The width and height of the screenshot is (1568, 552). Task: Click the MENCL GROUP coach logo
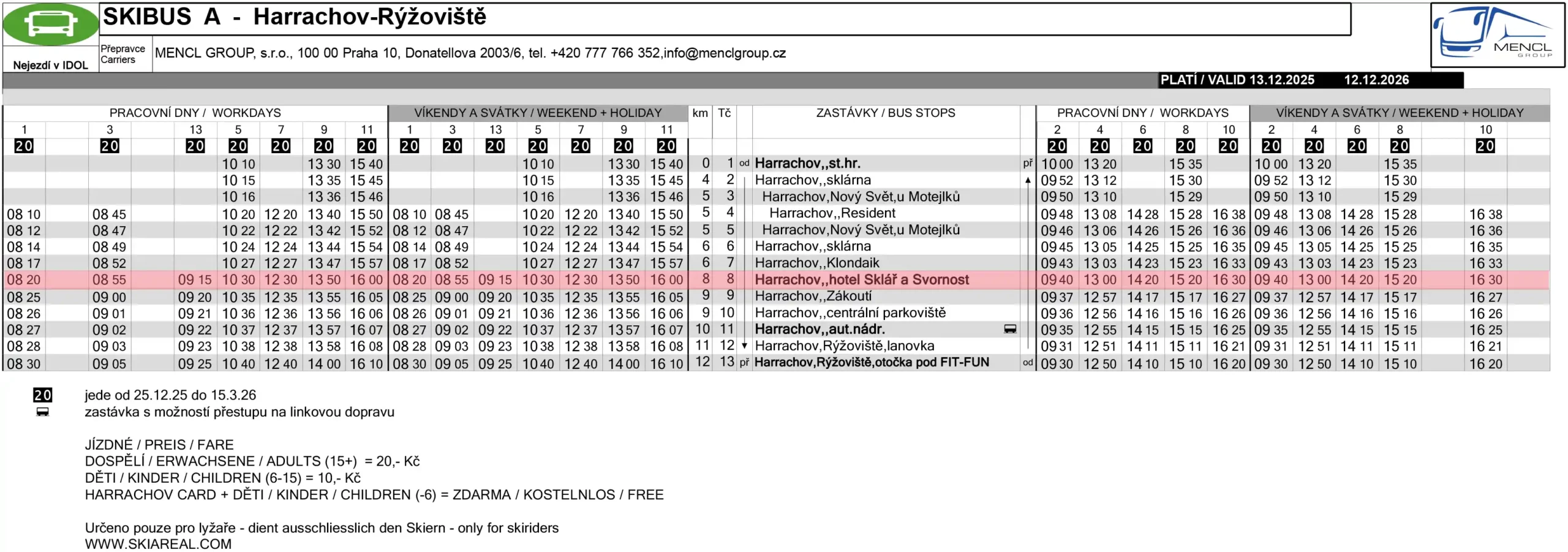click(x=1497, y=34)
